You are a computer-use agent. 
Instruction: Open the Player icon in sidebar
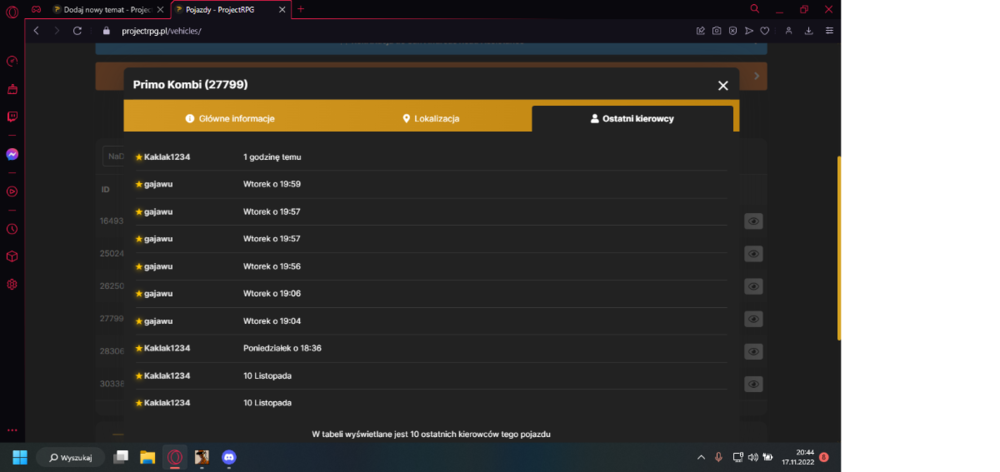11,191
